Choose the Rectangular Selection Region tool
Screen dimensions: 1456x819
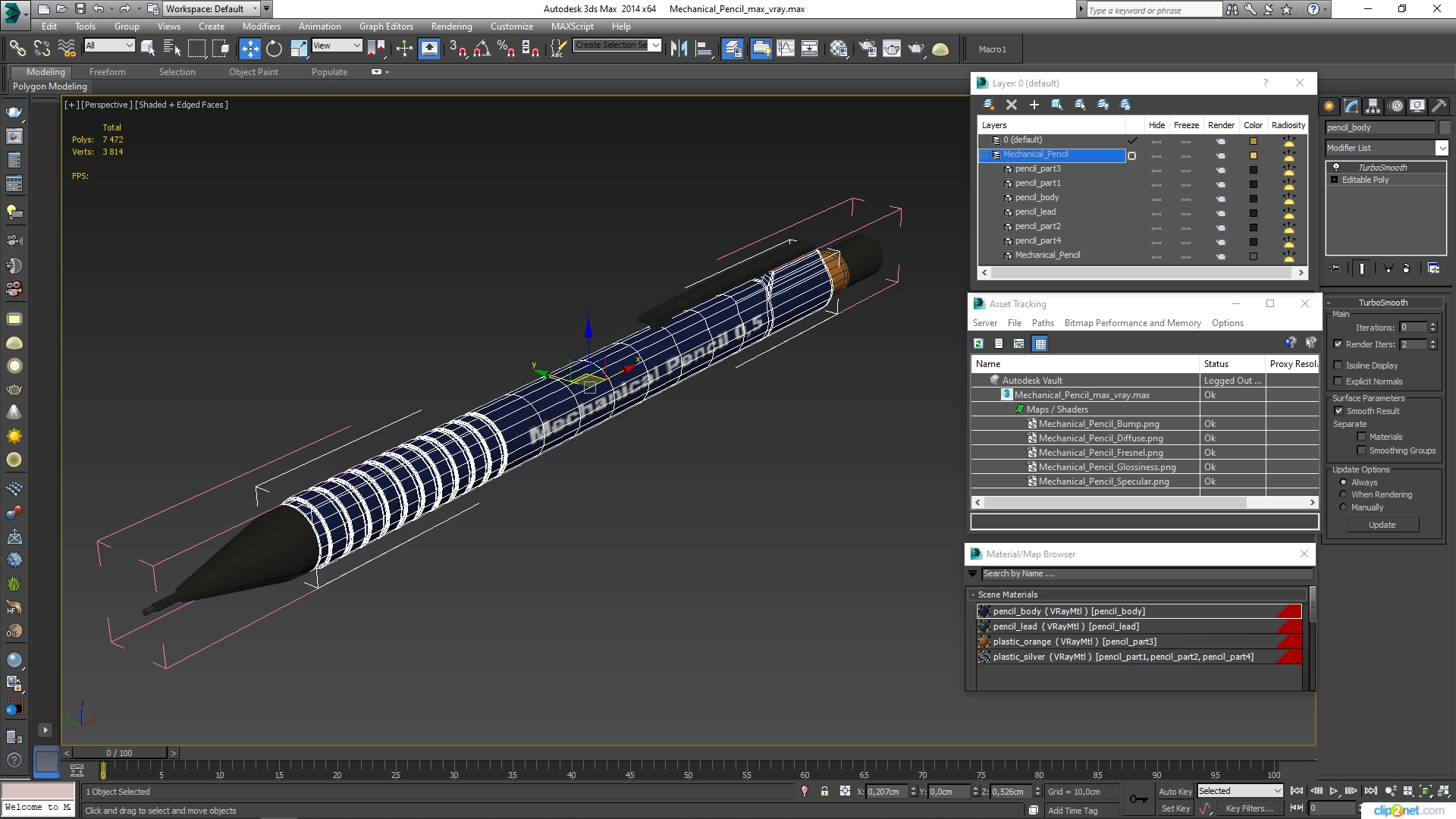tap(196, 49)
